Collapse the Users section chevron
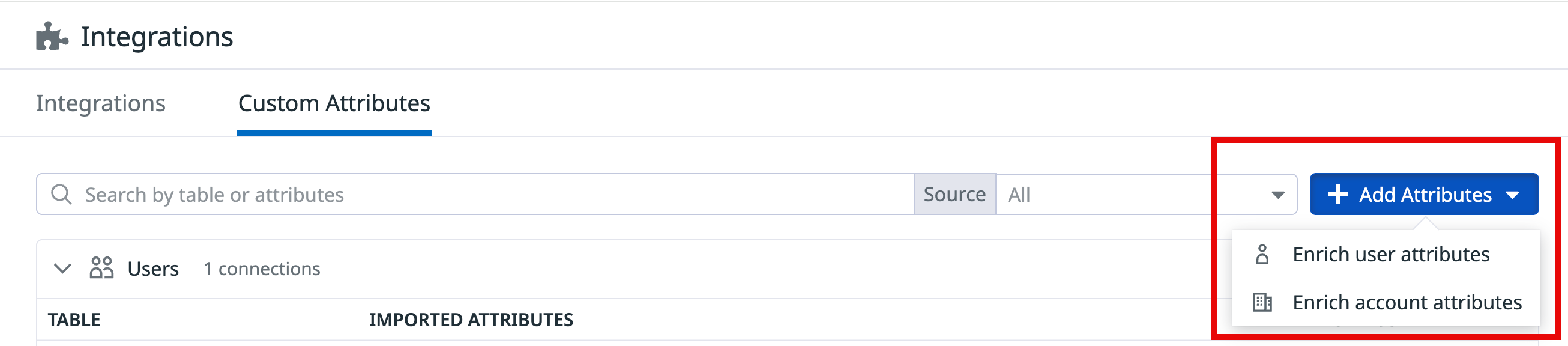1568x346 pixels. (x=62, y=268)
